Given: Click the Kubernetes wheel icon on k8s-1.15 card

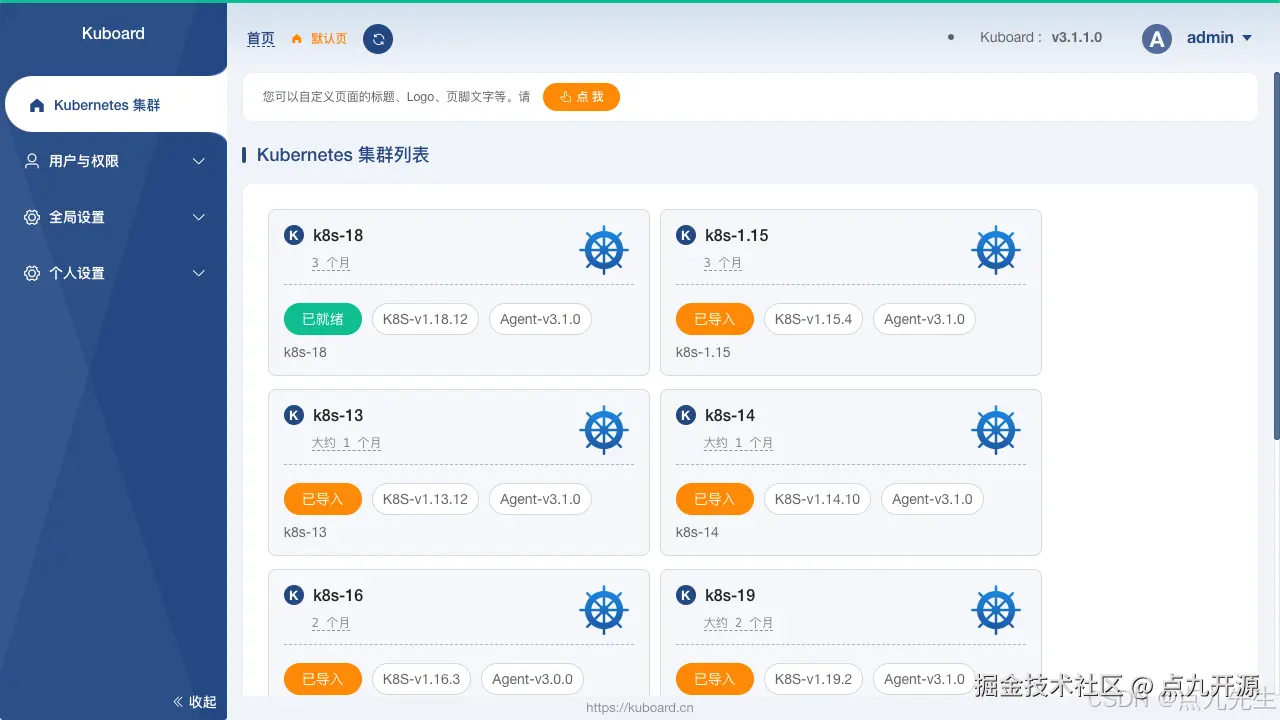Looking at the screenshot, I should click(996, 250).
